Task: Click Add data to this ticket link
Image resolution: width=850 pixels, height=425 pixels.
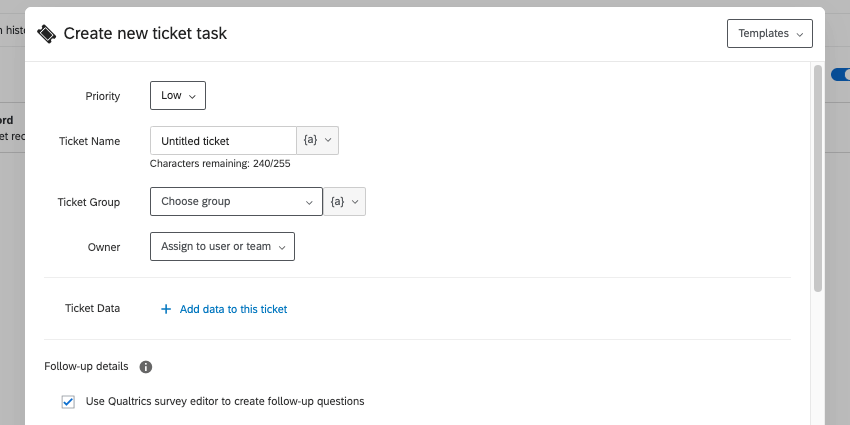Action: (233, 309)
